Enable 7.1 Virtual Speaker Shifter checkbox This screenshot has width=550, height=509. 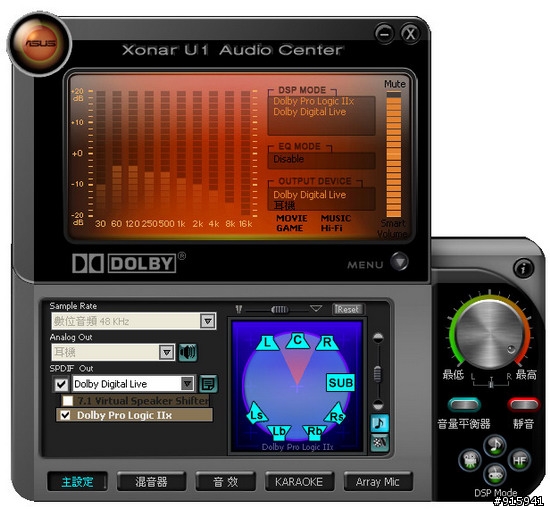(67, 401)
